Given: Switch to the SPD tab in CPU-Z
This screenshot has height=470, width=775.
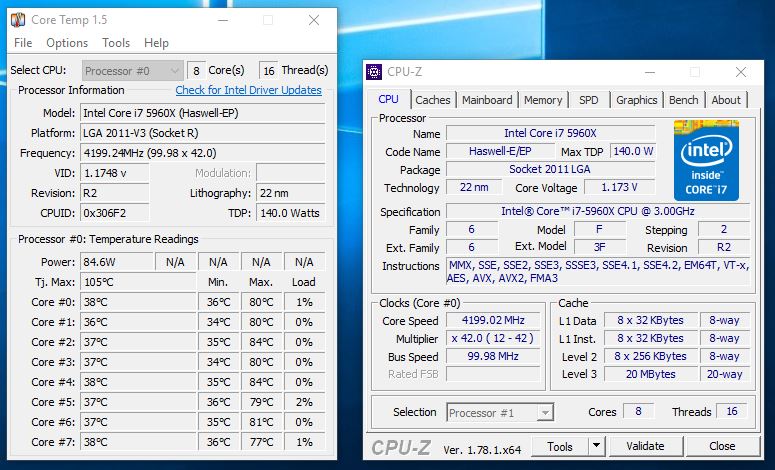Looking at the screenshot, I should tap(589, 100).
